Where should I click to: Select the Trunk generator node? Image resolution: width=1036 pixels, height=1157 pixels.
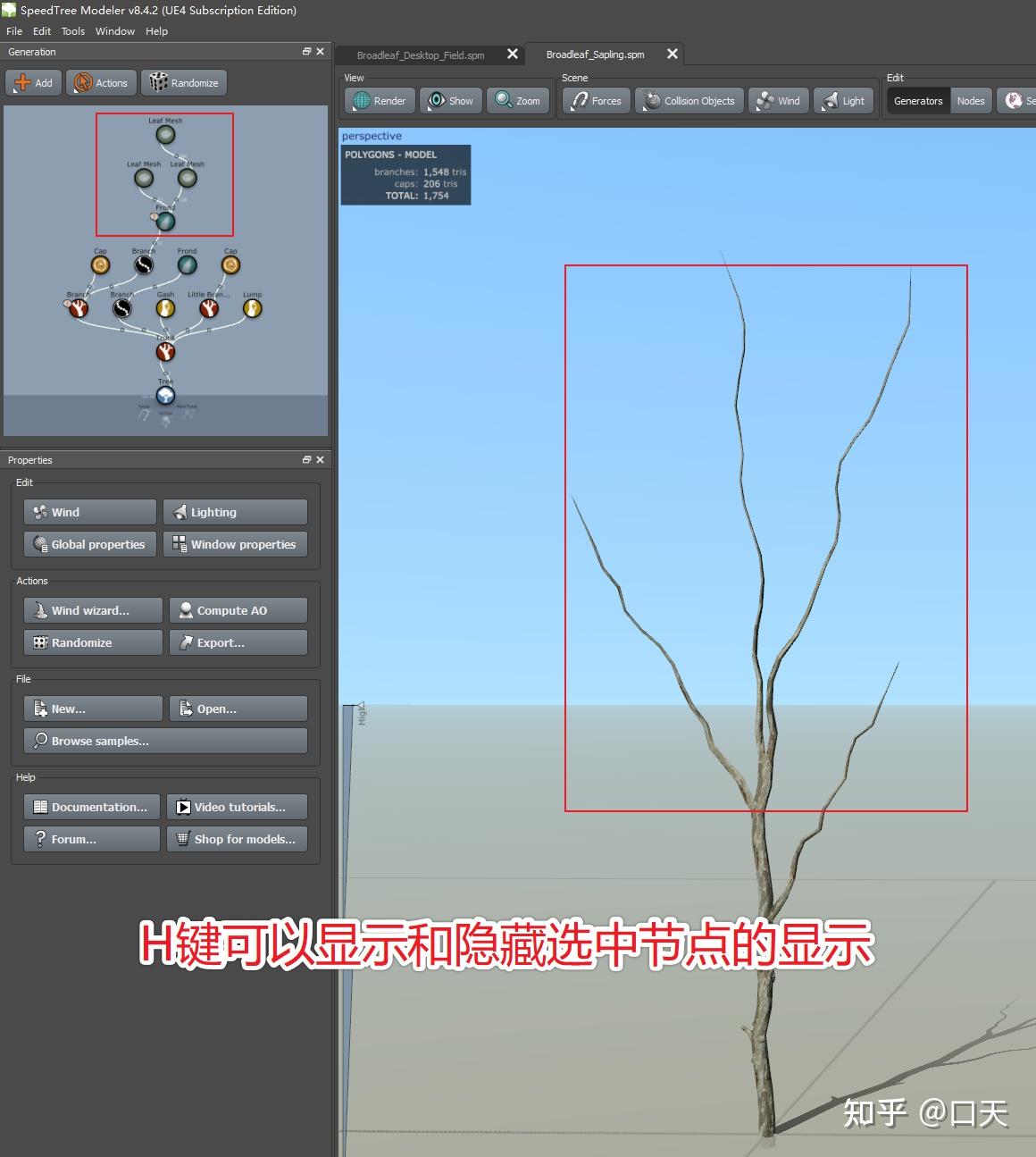(165, 351)
